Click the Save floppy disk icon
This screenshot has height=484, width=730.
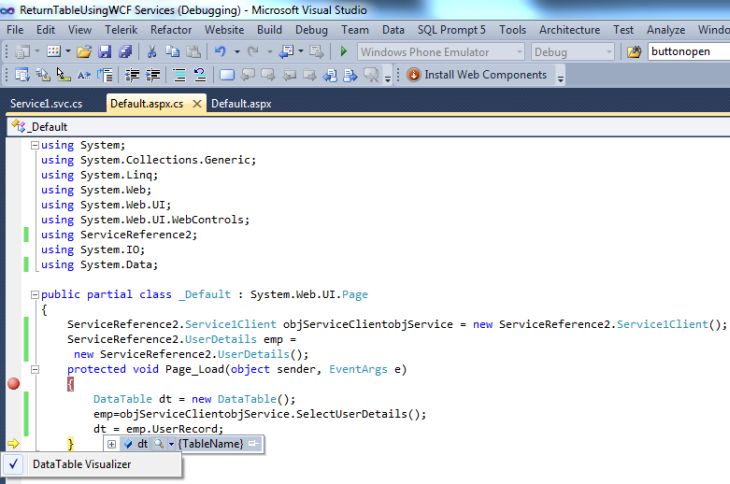pos(105,51)
